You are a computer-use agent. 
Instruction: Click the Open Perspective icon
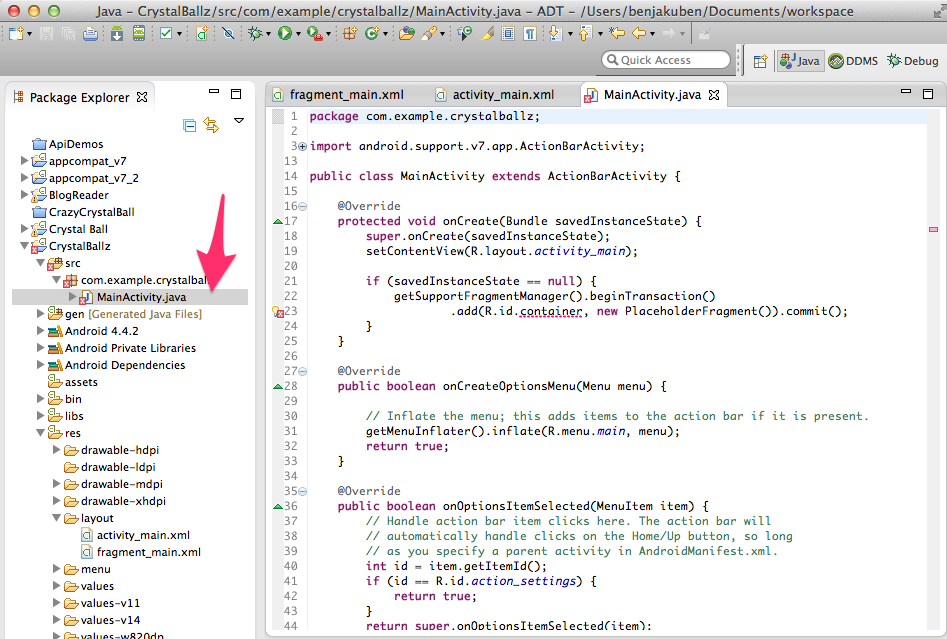[760, 60]
